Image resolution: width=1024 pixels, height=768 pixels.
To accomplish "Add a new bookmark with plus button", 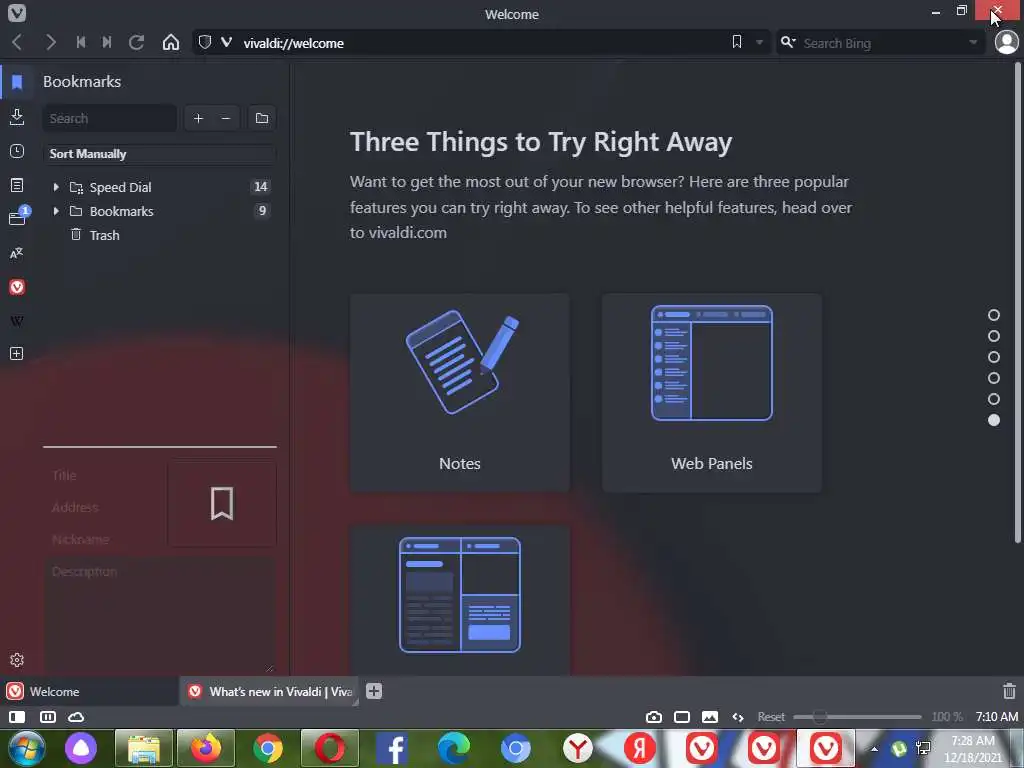I will (x=199, y=118).
